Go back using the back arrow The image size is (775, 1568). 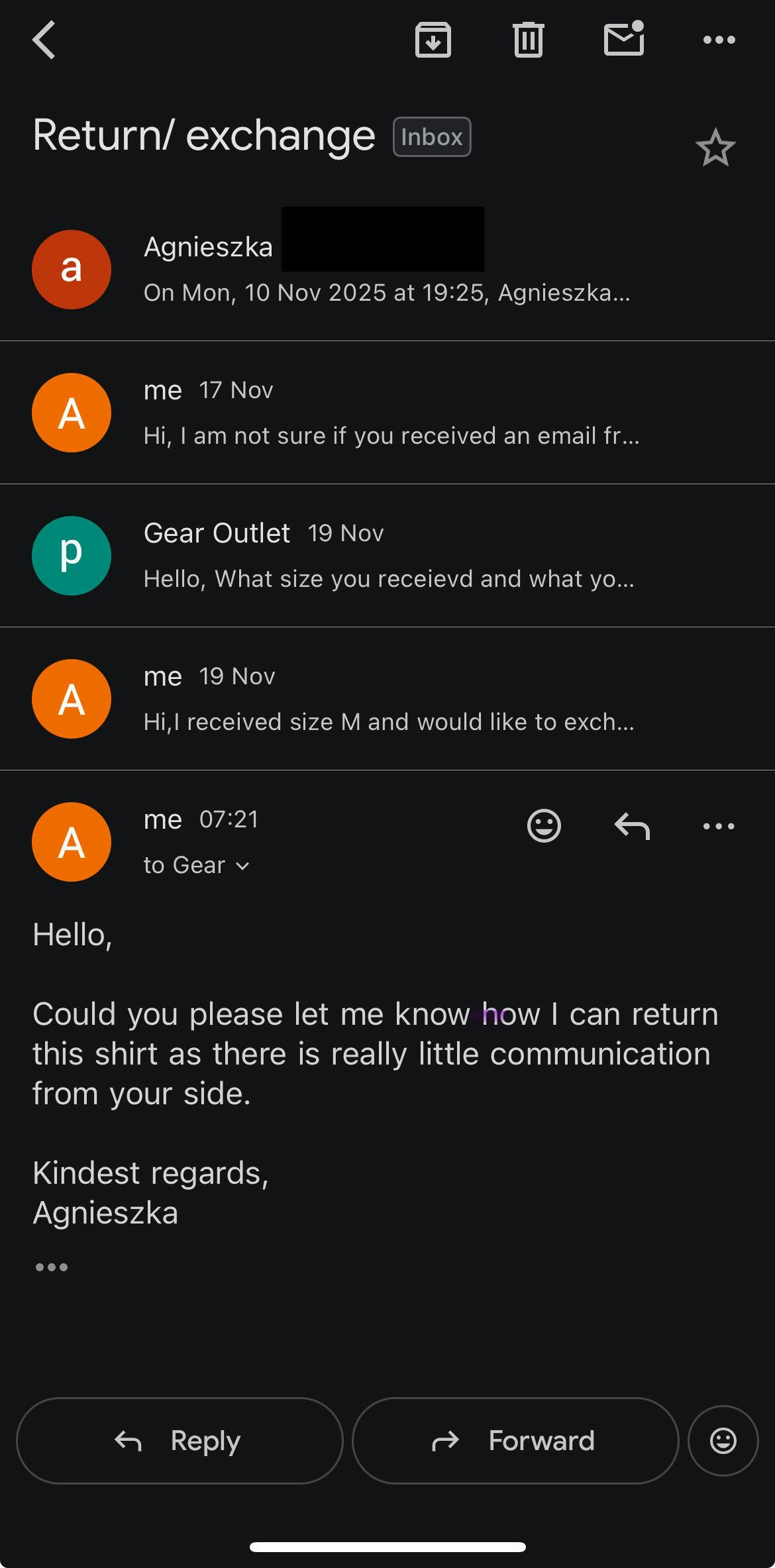pyautogui.click(x=44, y=40)
